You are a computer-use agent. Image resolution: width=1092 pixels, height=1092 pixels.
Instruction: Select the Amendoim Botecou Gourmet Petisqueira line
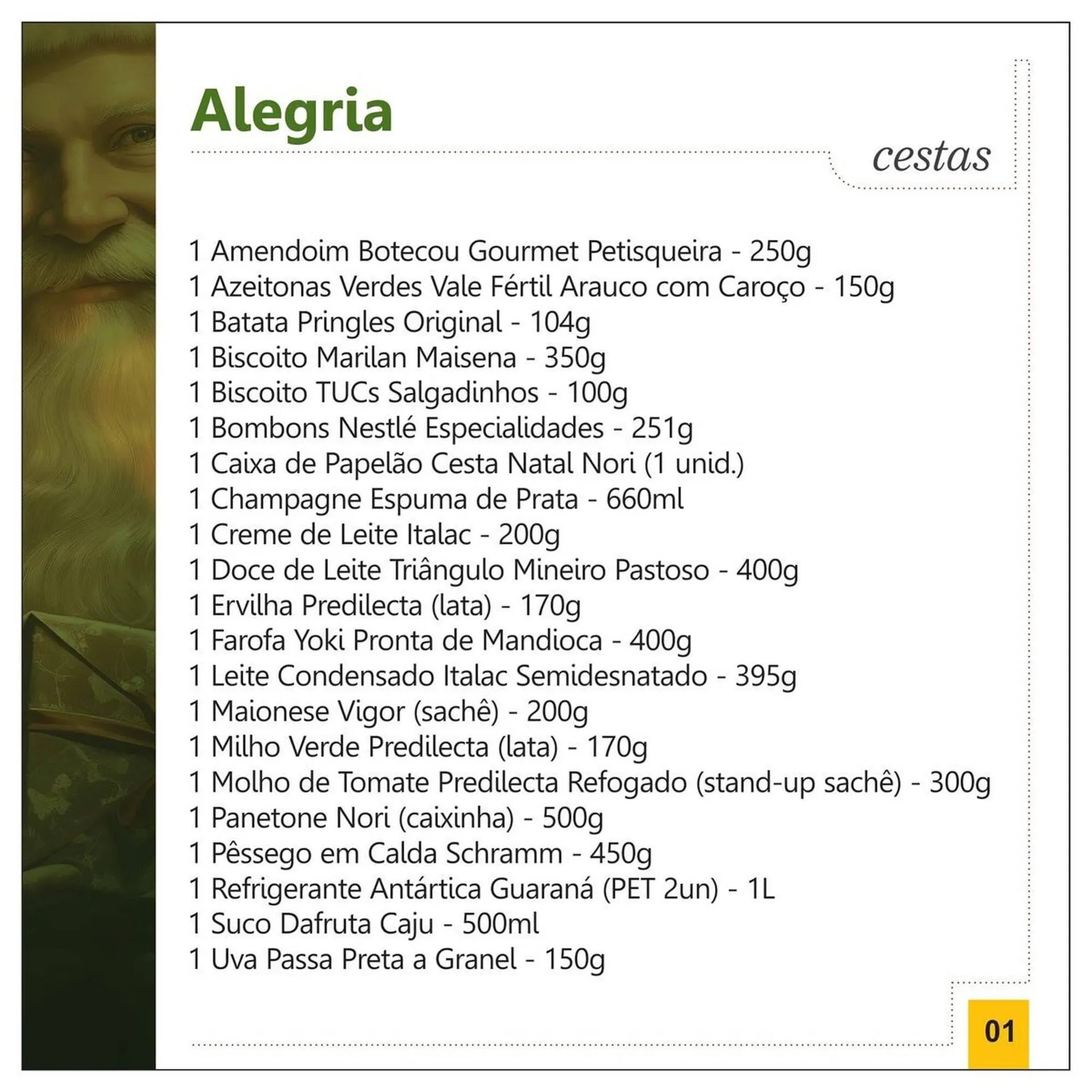[499, 251]
